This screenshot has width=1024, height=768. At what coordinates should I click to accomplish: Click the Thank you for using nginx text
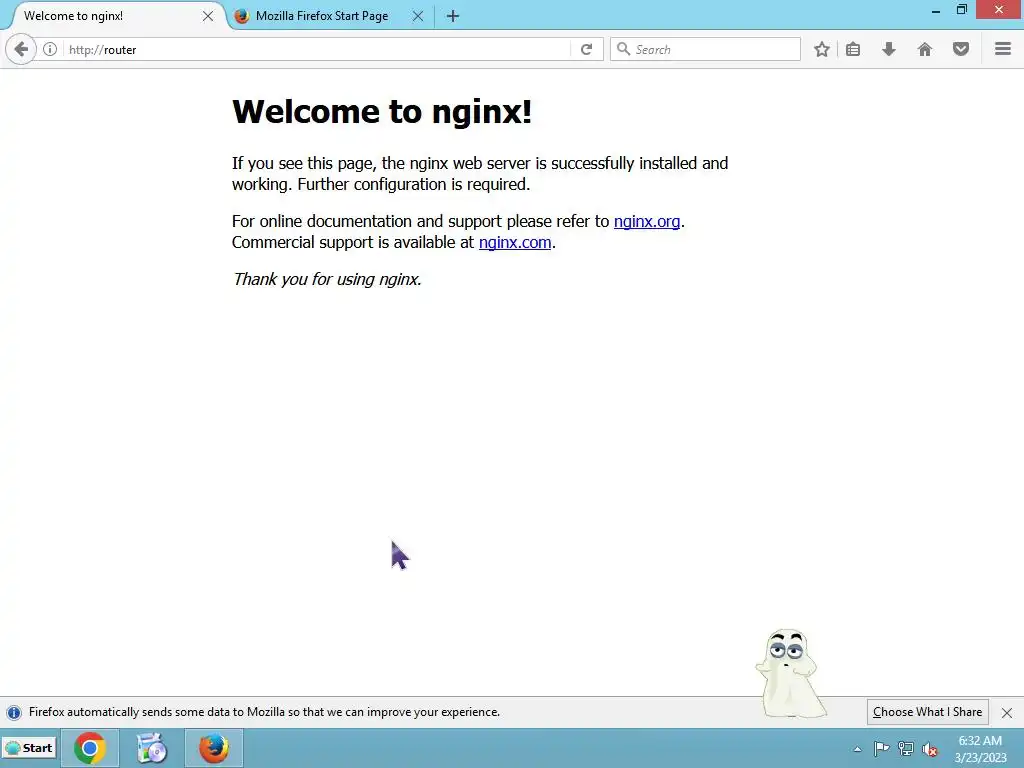click(327, 280)
